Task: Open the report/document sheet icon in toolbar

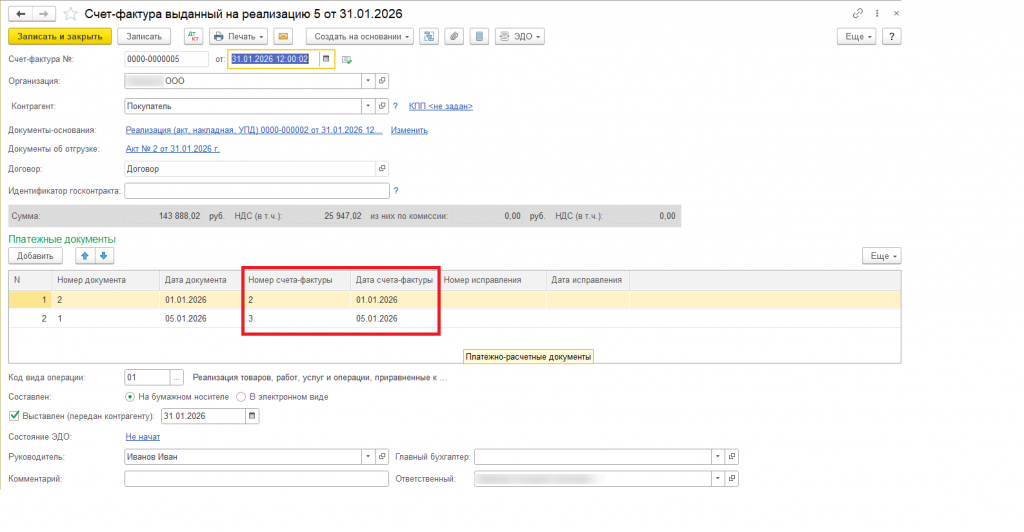Action: tap(479, 37)
